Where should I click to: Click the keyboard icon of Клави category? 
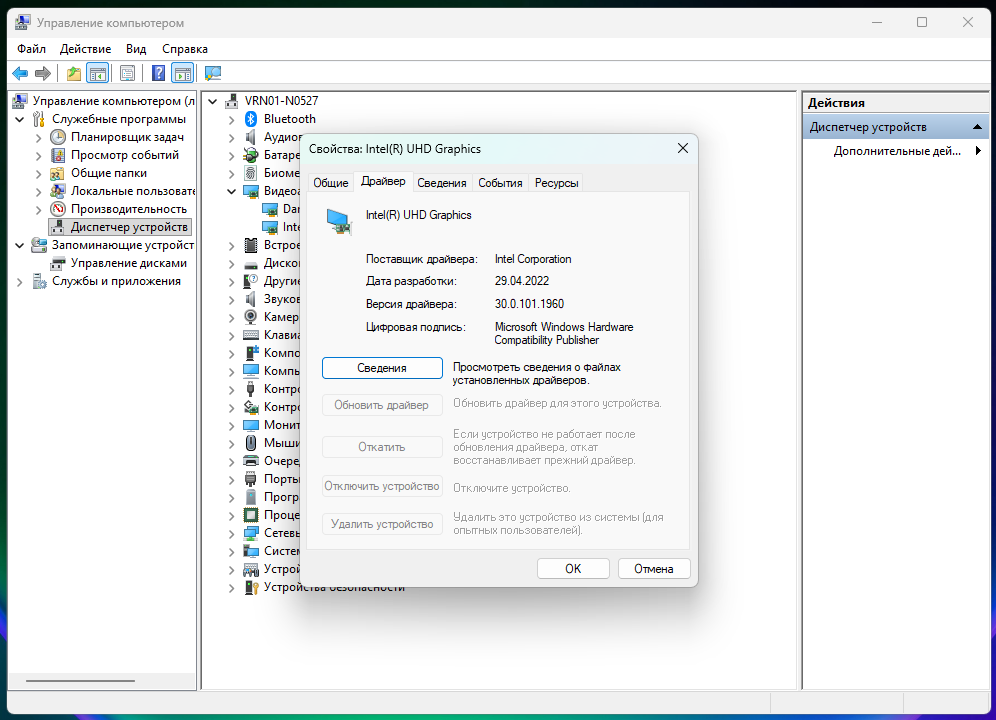click(x=251, y=335)
